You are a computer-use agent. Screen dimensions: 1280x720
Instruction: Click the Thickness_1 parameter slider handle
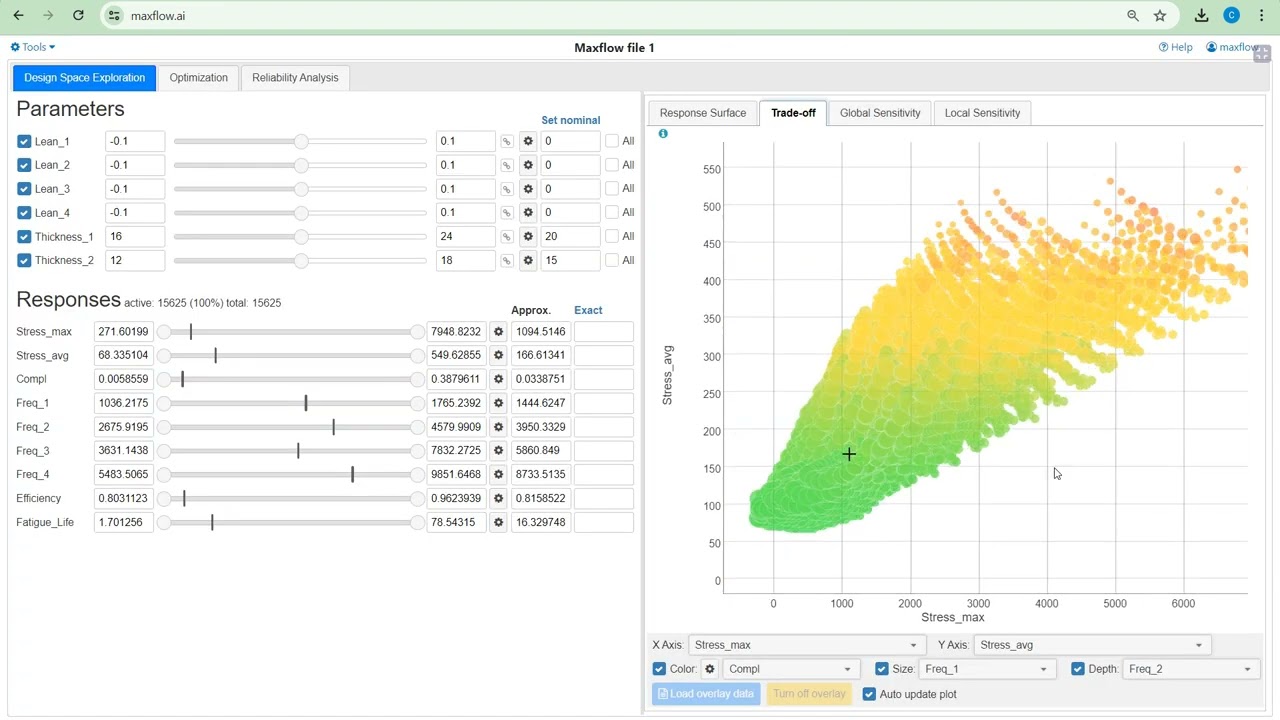click(300, 236)
